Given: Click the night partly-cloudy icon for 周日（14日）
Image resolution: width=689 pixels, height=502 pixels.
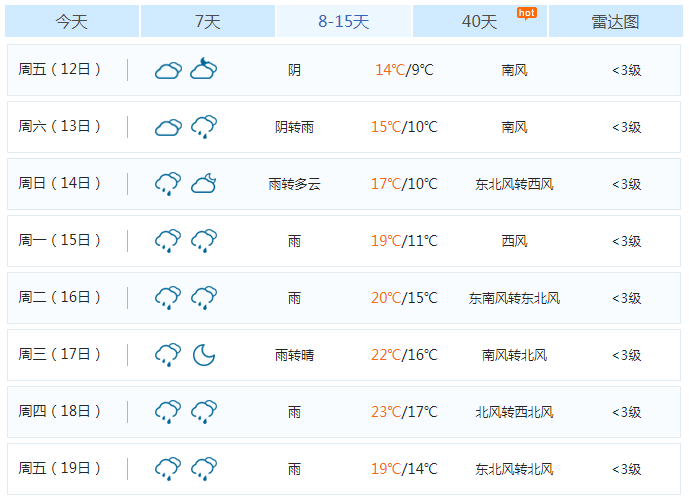Looking at the screenshot, I should tap(204, 183).
